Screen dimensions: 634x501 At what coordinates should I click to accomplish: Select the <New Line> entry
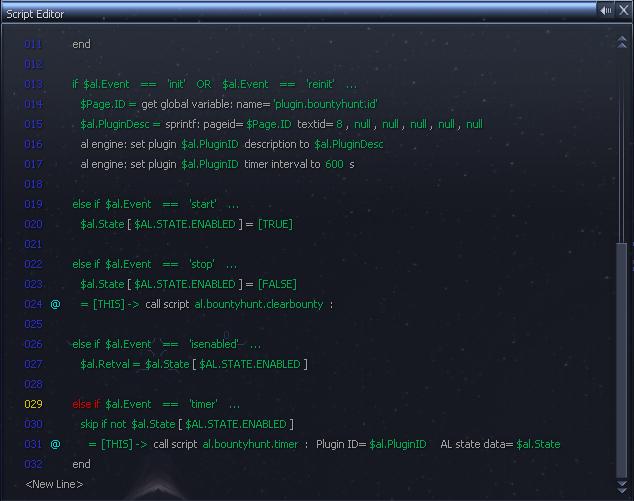[54, 484]
